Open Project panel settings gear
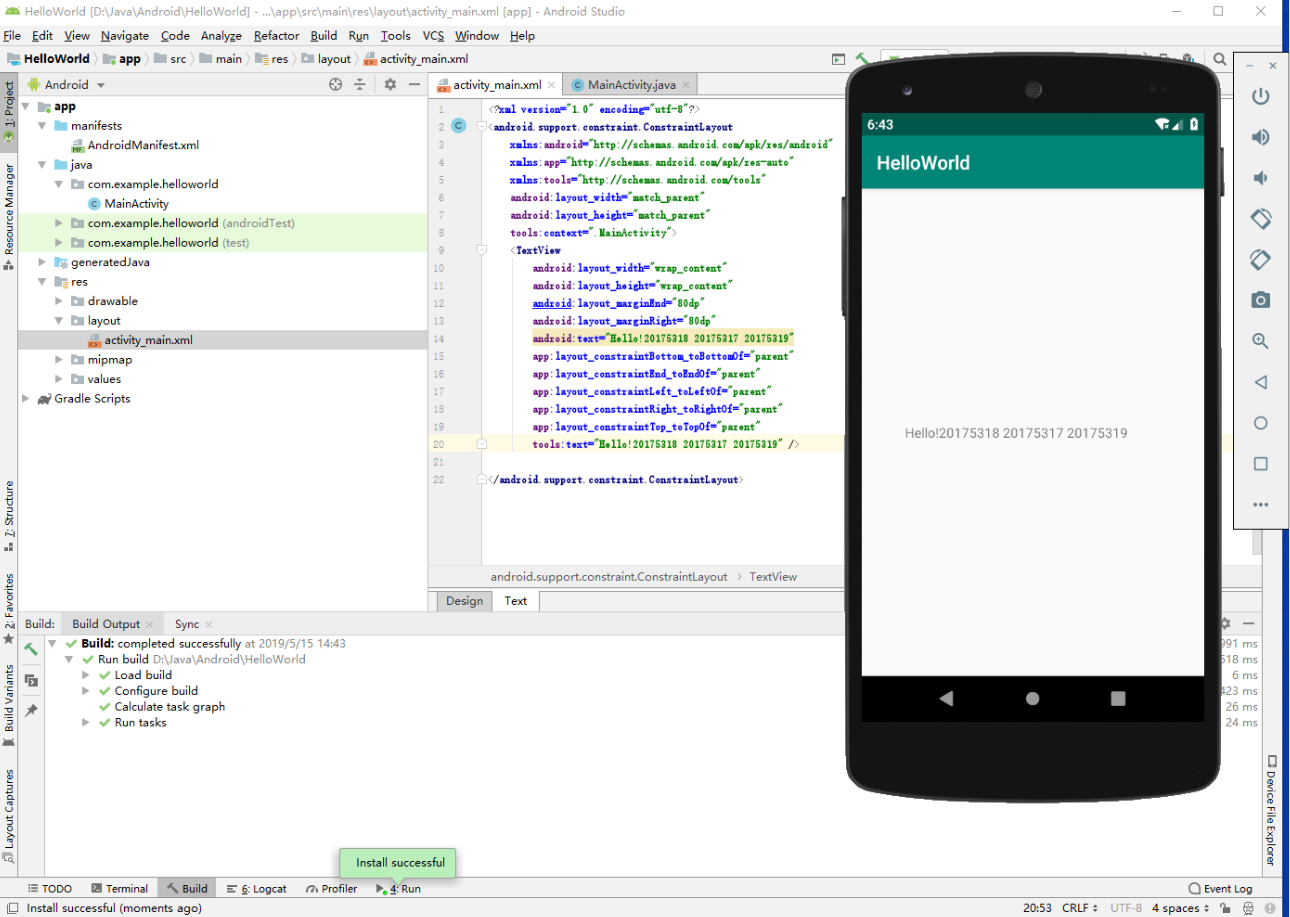The height and width of the screenshot is (917, 1290). point(390,85)
